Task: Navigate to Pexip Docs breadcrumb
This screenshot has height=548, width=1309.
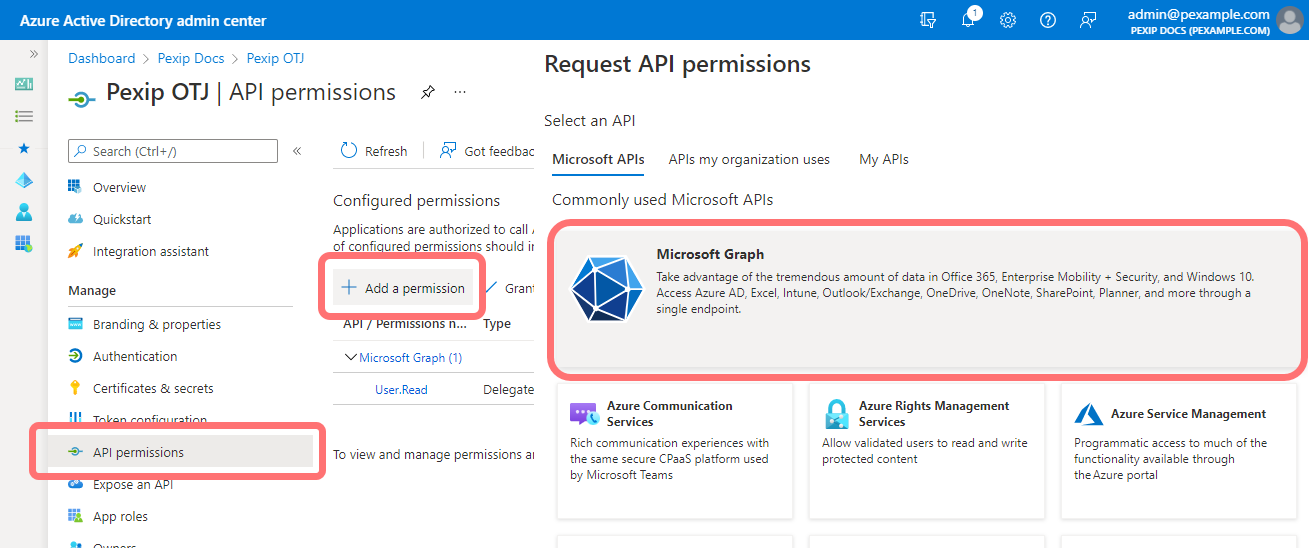Action: tap(190, 58)
